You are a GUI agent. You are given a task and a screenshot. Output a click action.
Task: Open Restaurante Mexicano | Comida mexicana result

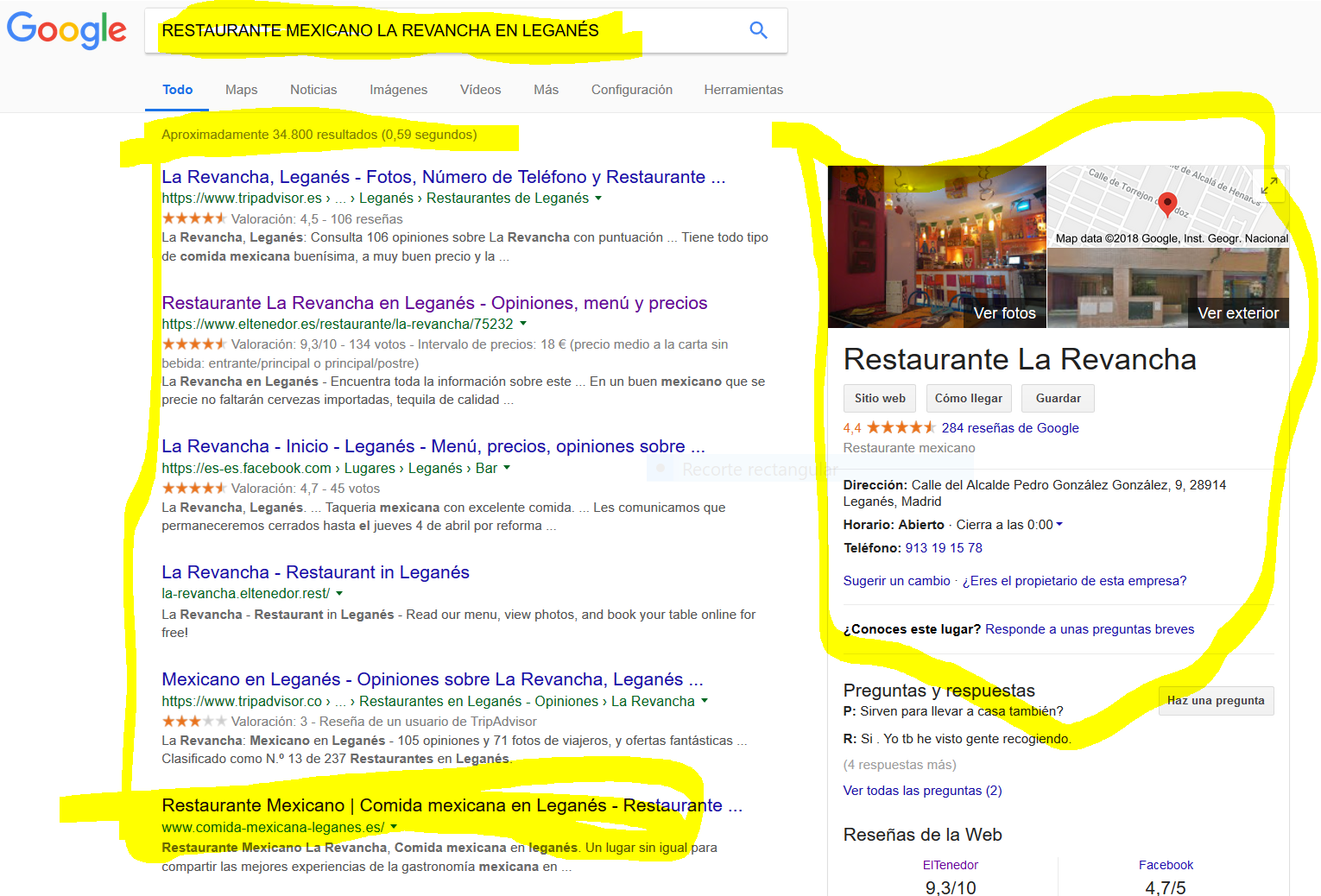pos(452,805)
